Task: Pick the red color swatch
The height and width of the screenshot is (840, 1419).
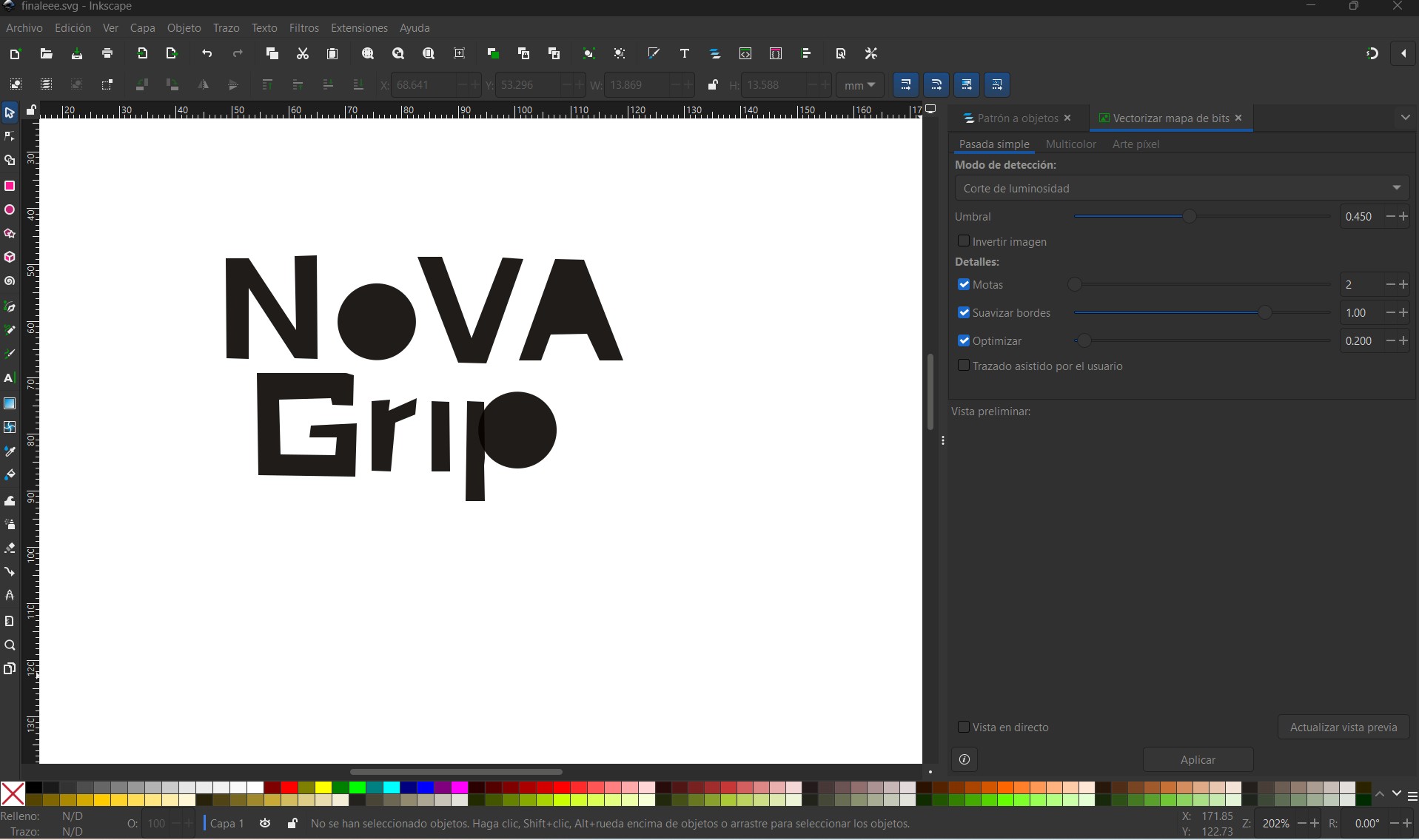Action: [x=289, y=787]
